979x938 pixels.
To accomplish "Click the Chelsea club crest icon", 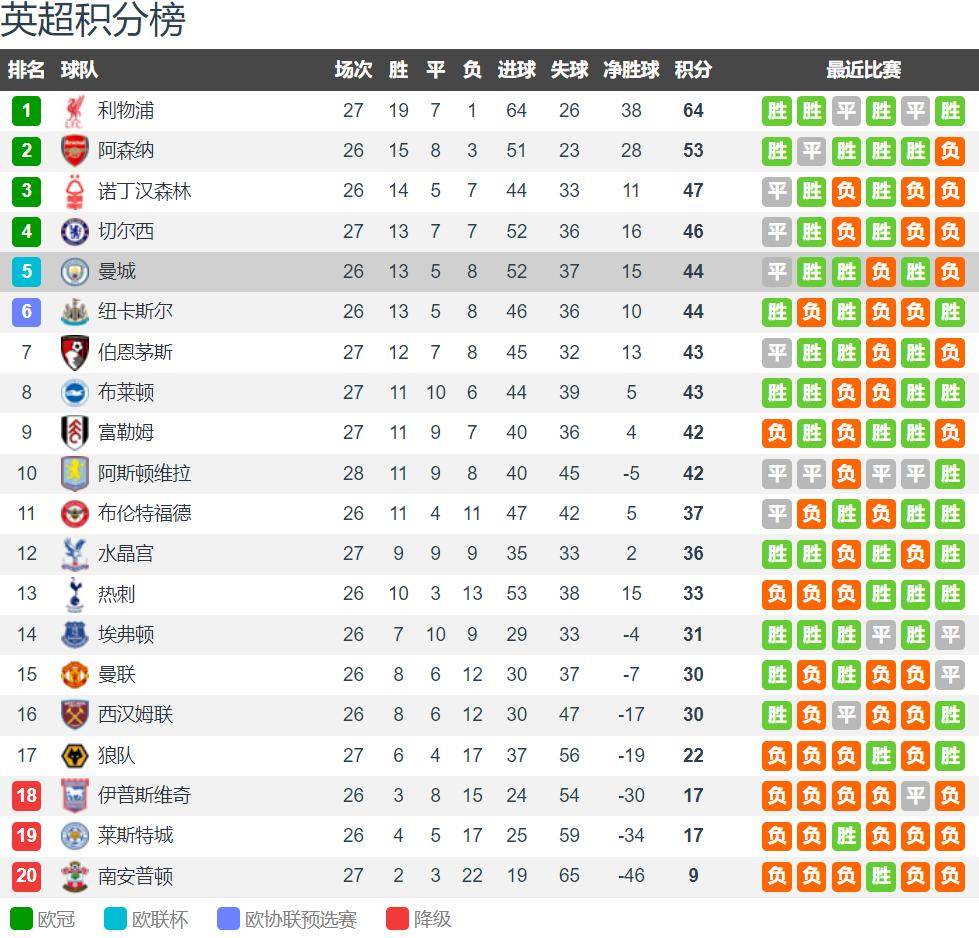I will point(74,231).
